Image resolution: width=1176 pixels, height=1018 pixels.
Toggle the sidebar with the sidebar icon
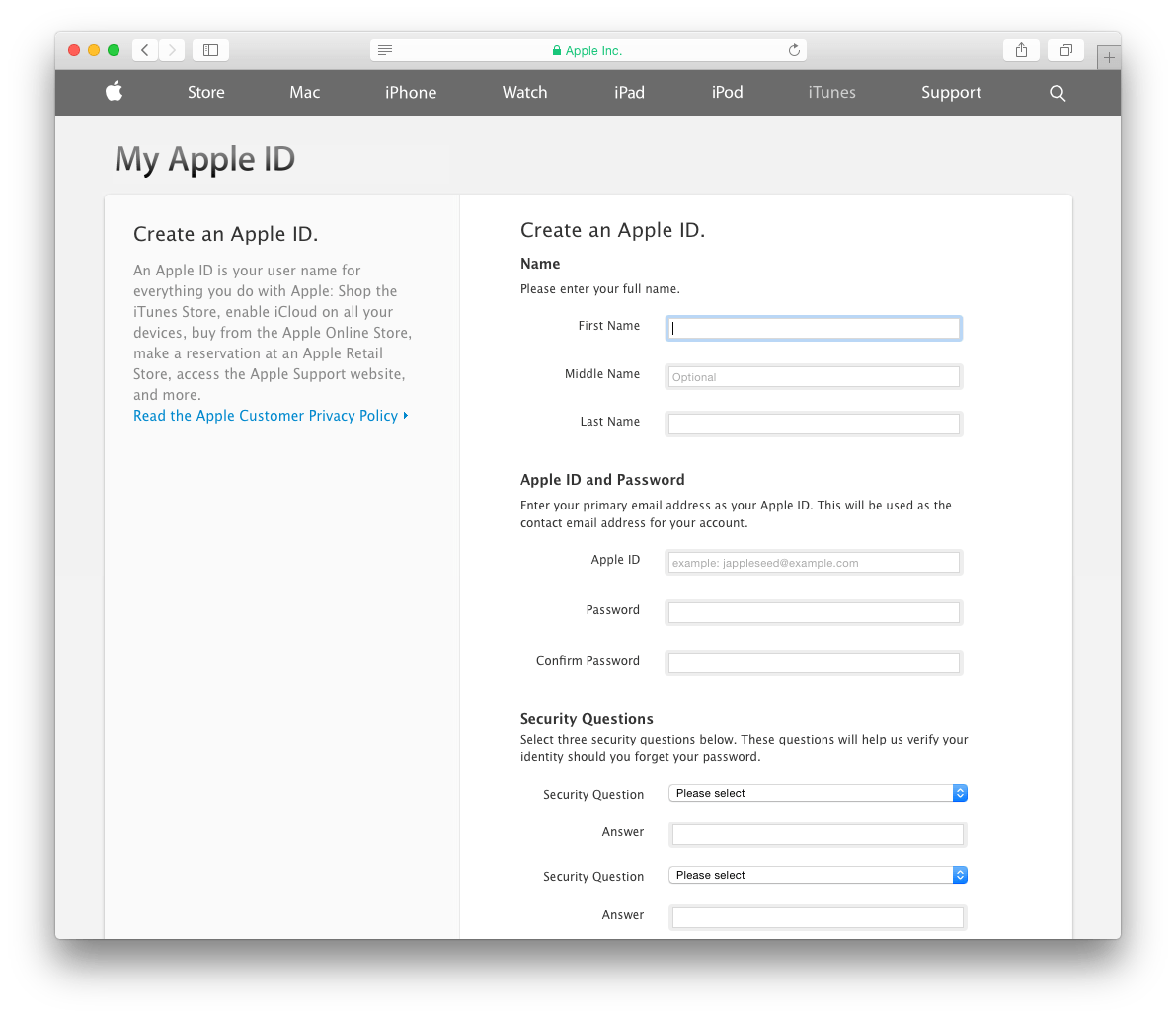210,49
